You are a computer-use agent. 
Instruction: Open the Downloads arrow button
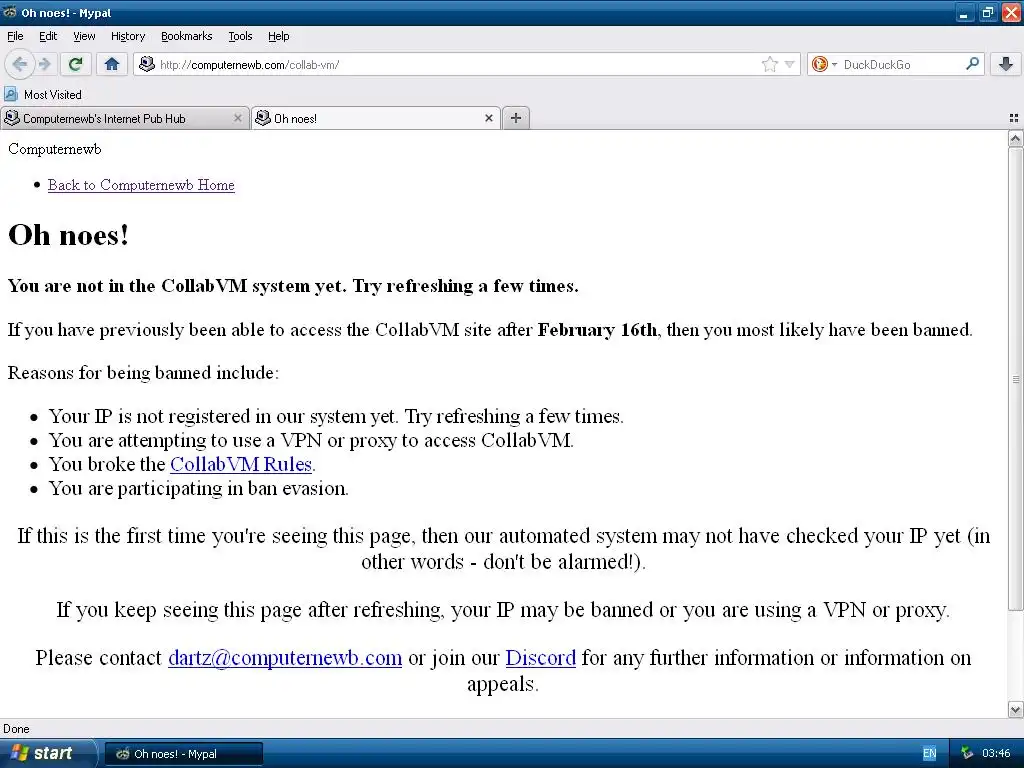click(x=1006, y=64)
